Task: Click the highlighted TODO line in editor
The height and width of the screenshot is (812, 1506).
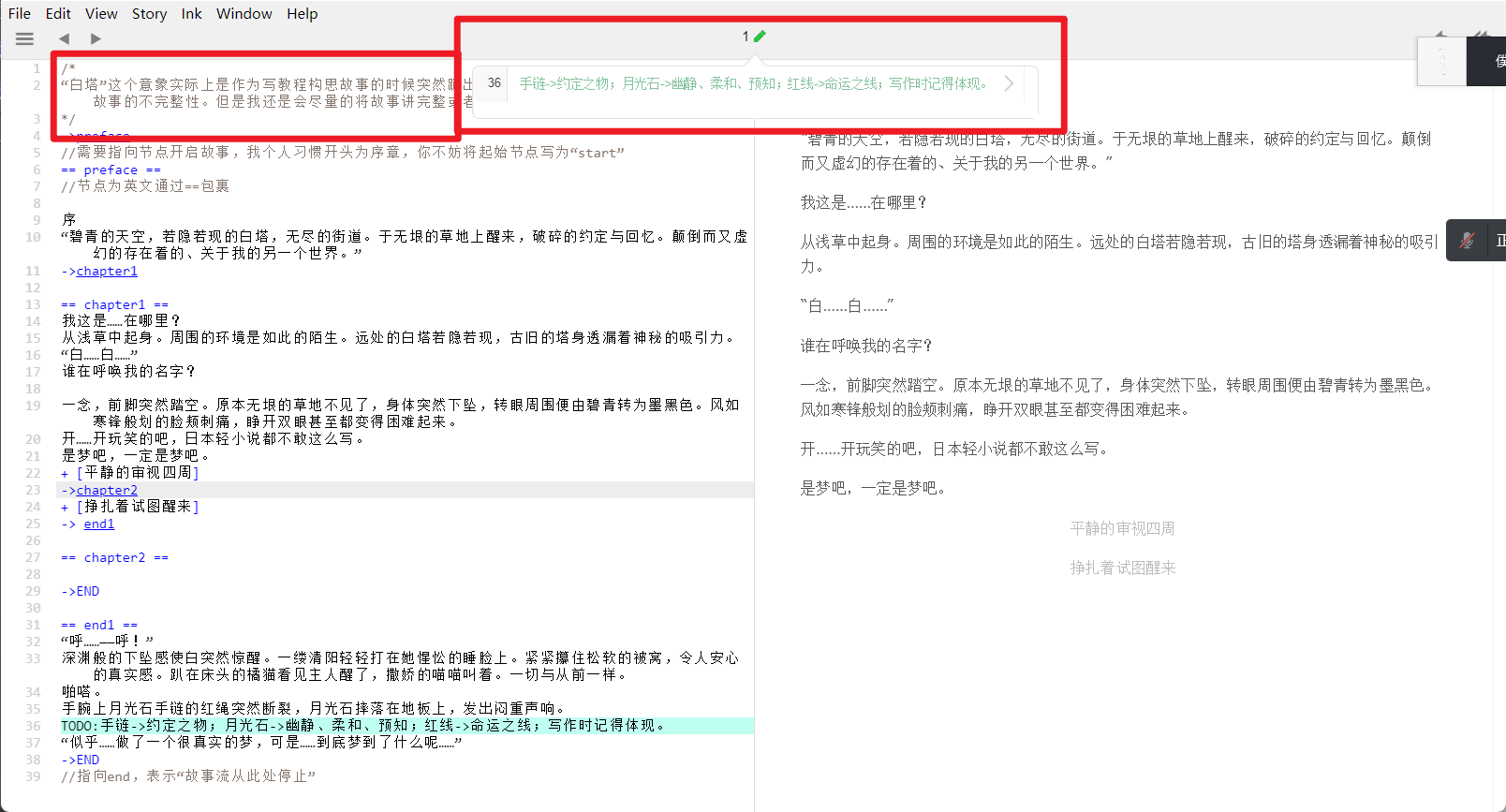Action: click(x=406, y=726)
